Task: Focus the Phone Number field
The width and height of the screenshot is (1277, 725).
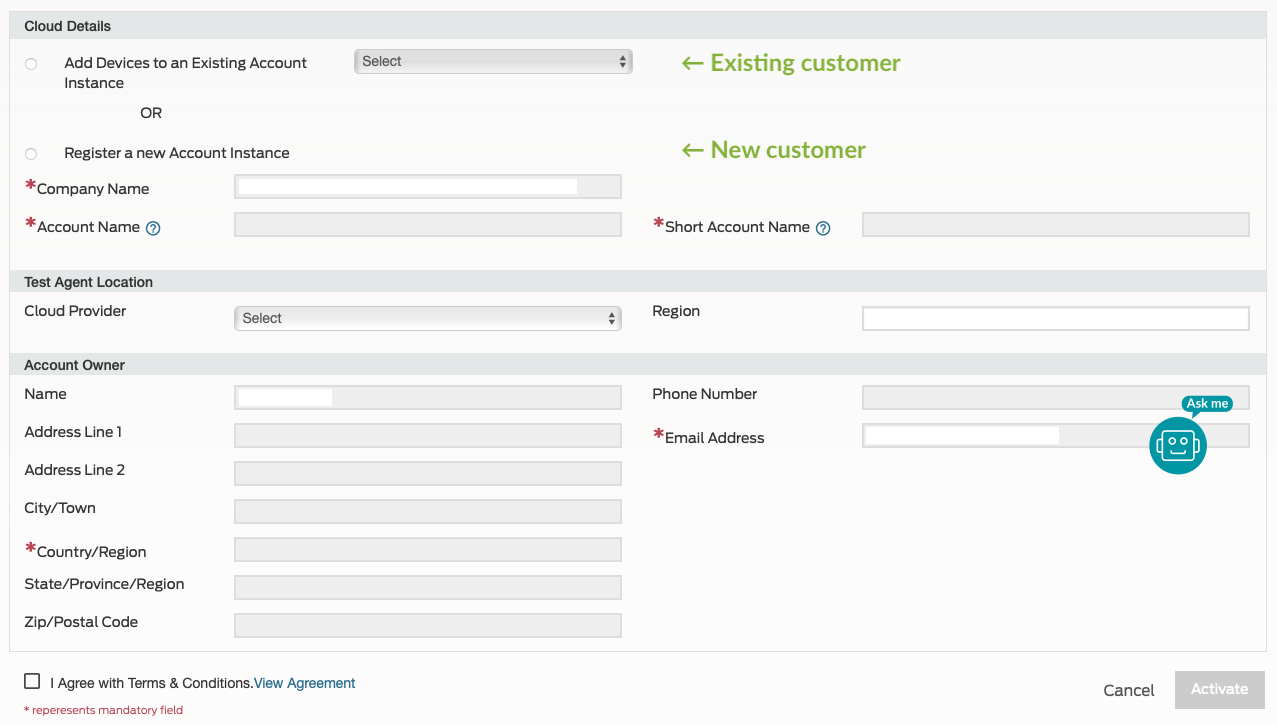Action: click(x=1055, y=397)
